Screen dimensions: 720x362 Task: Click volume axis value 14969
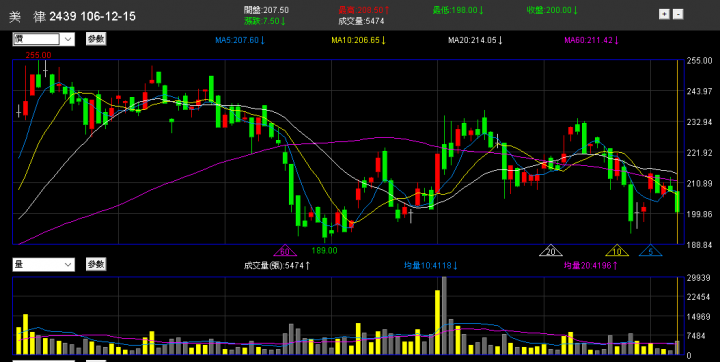698,317
